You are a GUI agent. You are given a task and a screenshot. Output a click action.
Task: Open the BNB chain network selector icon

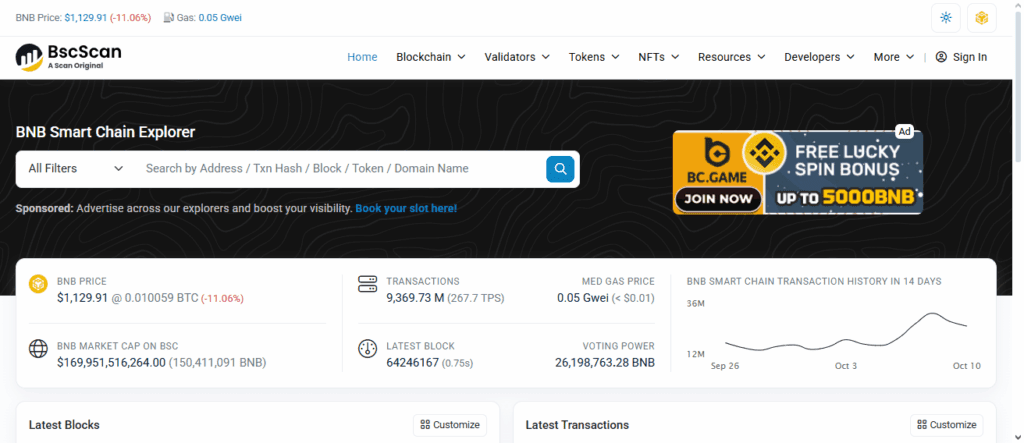[x=982, y=18]
